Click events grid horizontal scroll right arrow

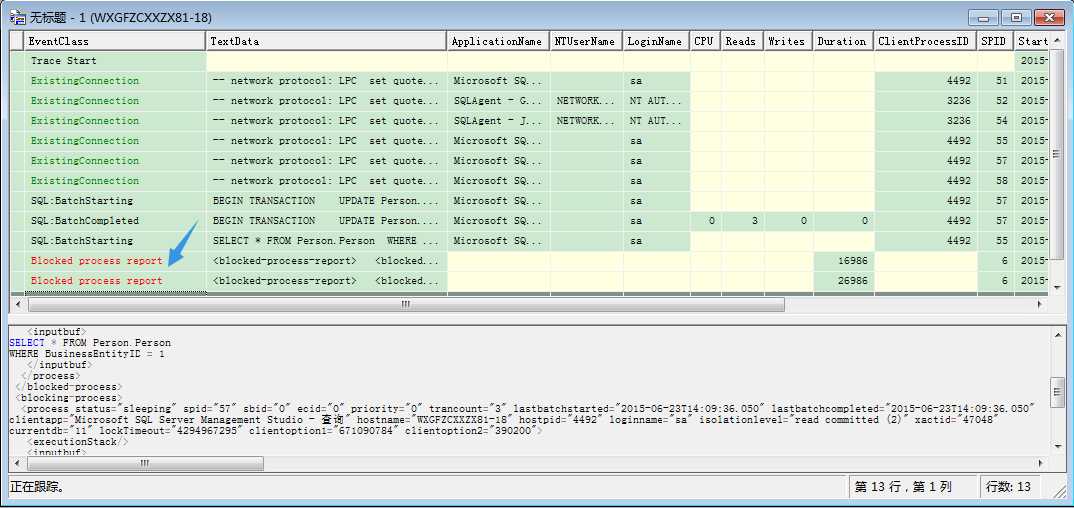pyautogui.click(x=1041, y=304)
